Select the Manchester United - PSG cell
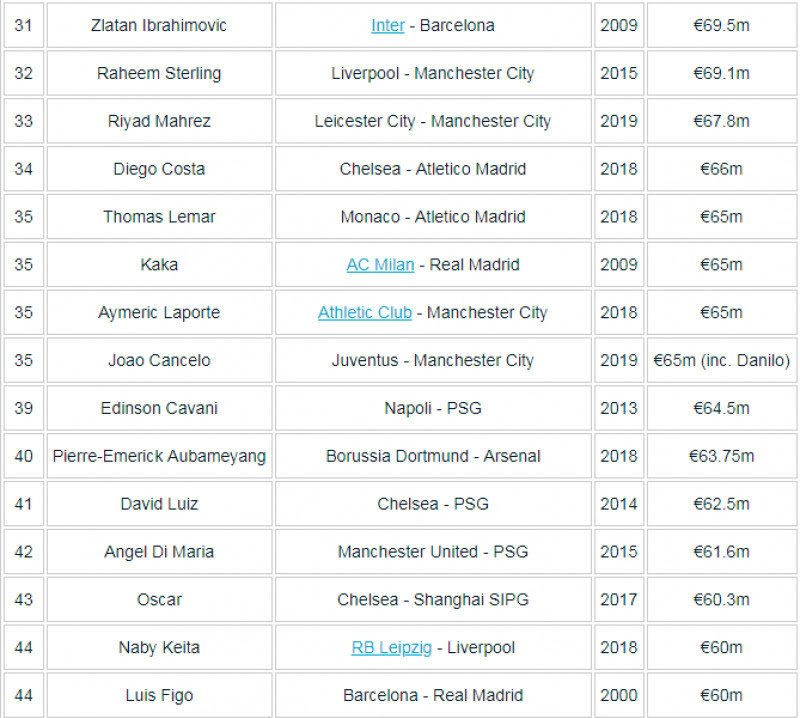This screenshot has height=718, width=800. pos(433,552)
